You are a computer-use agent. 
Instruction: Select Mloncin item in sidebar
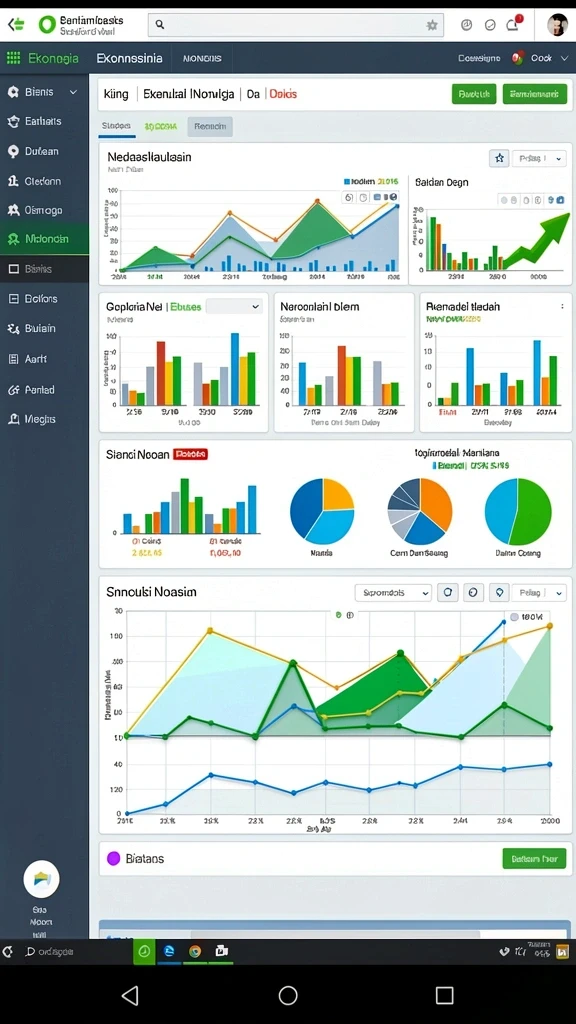tap(44, 239)
